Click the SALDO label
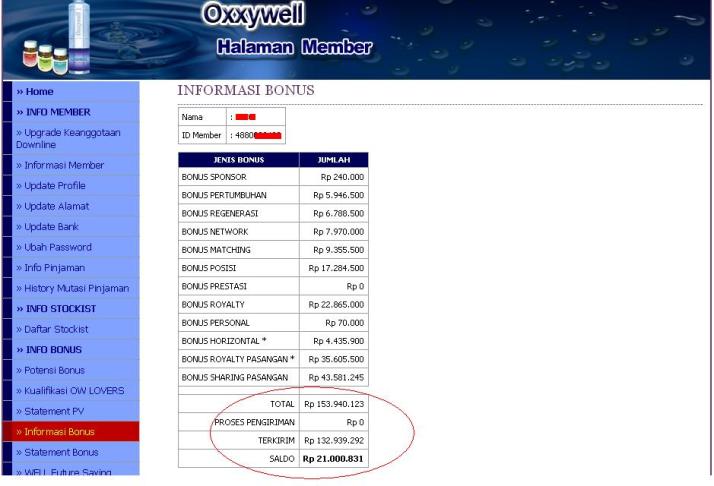The image size is (714, 486). (282, 459)
